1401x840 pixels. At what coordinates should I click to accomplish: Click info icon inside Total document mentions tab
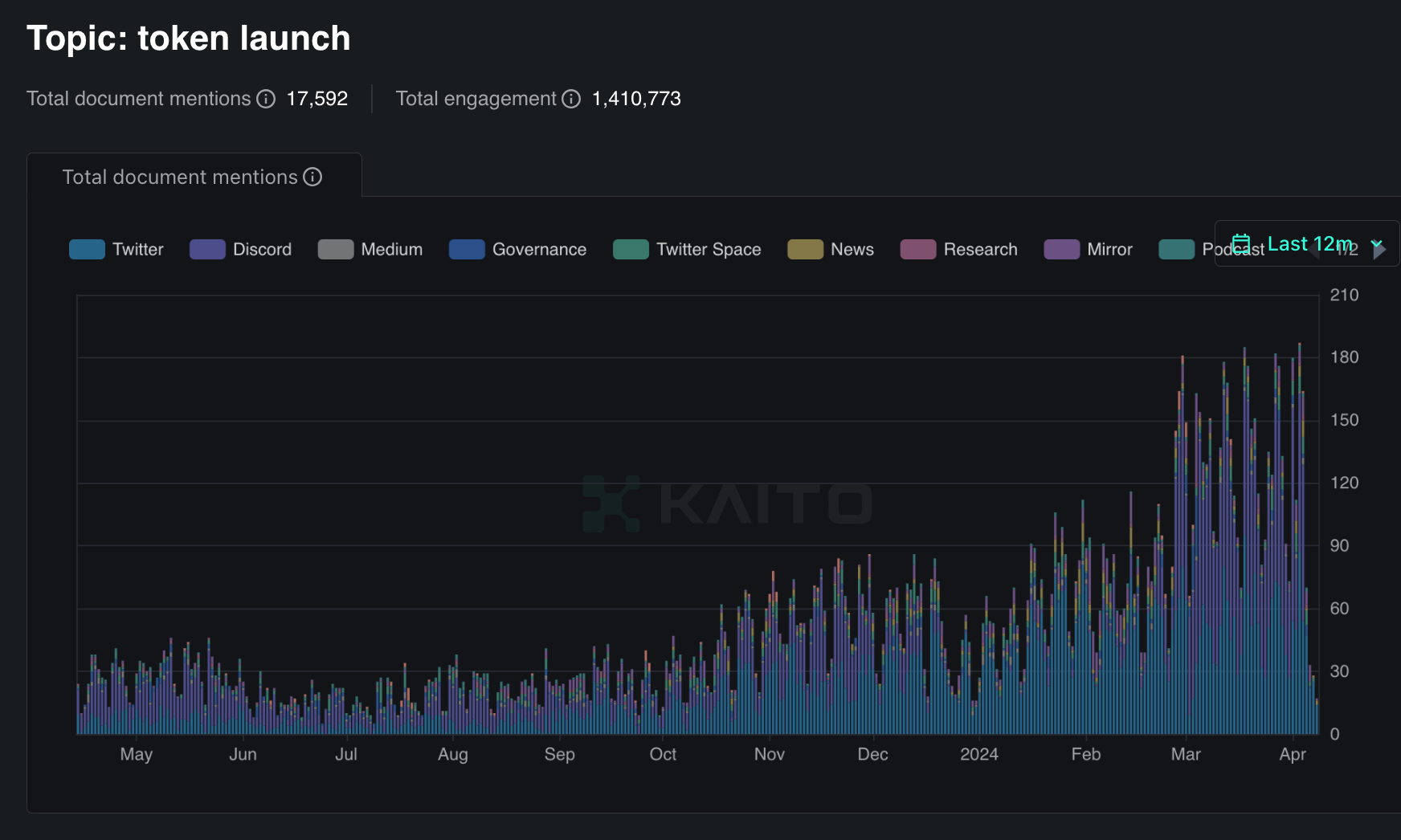tap(312, 177)
